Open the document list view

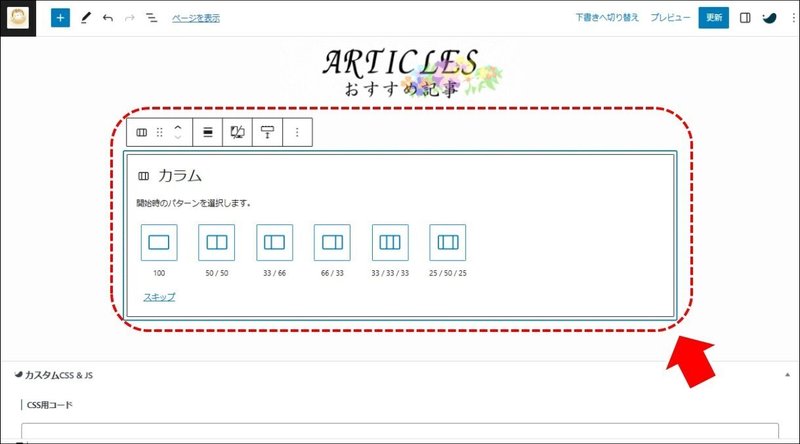point(152,18)
